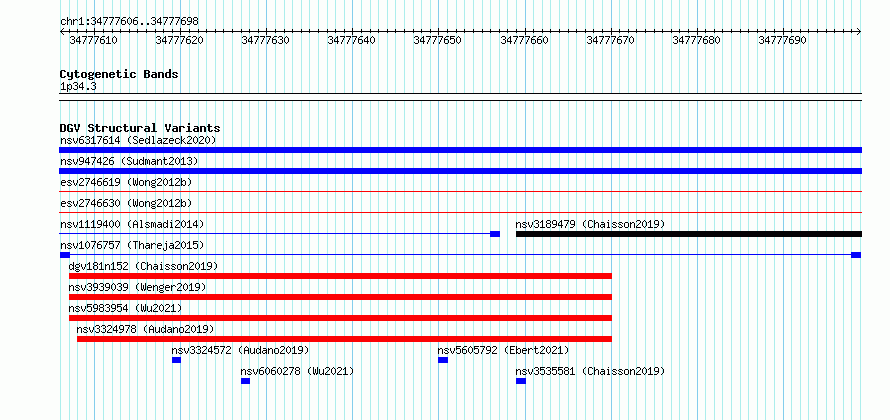
Task: Click the small blue nsv6060278 marker
Action: (x=245, y=381)
